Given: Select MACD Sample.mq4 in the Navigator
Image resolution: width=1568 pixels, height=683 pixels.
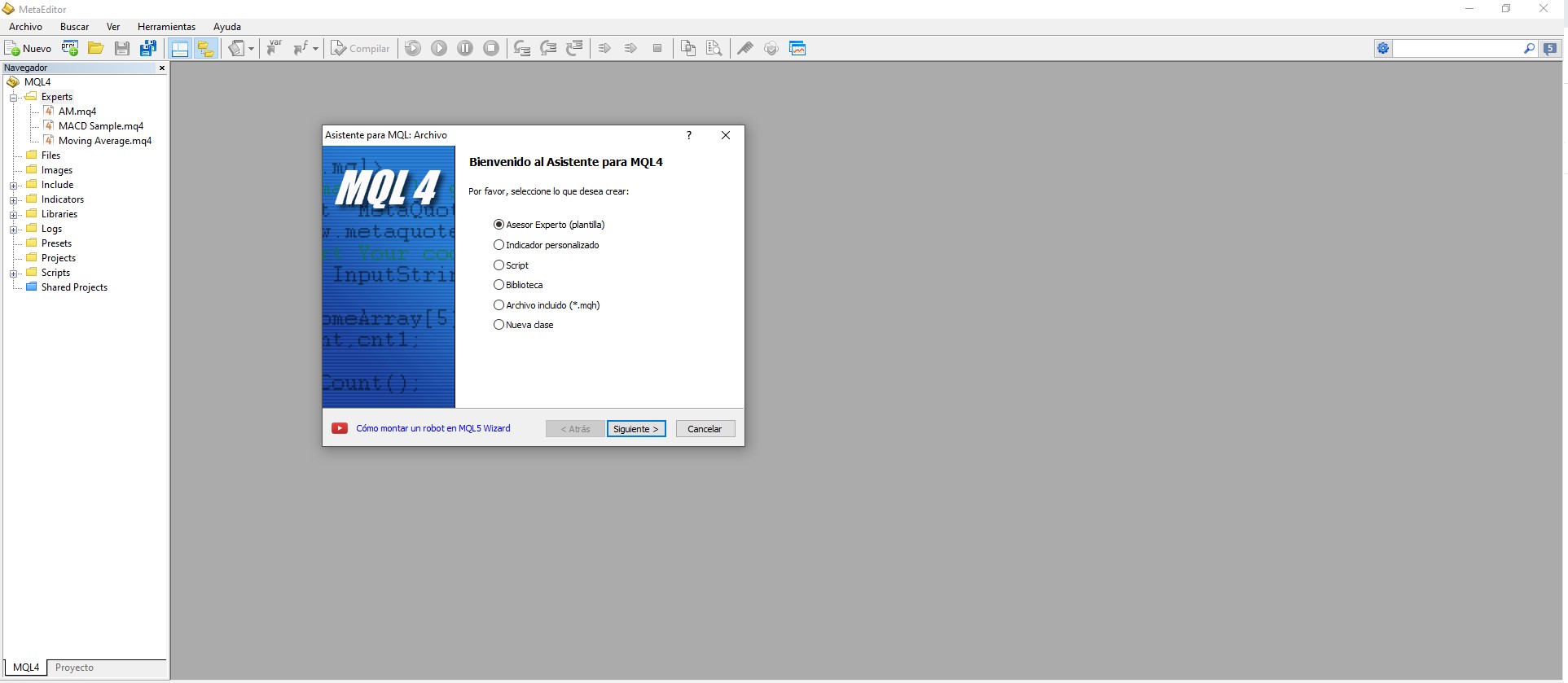Looking at the screenshot, I should (100, 126).
